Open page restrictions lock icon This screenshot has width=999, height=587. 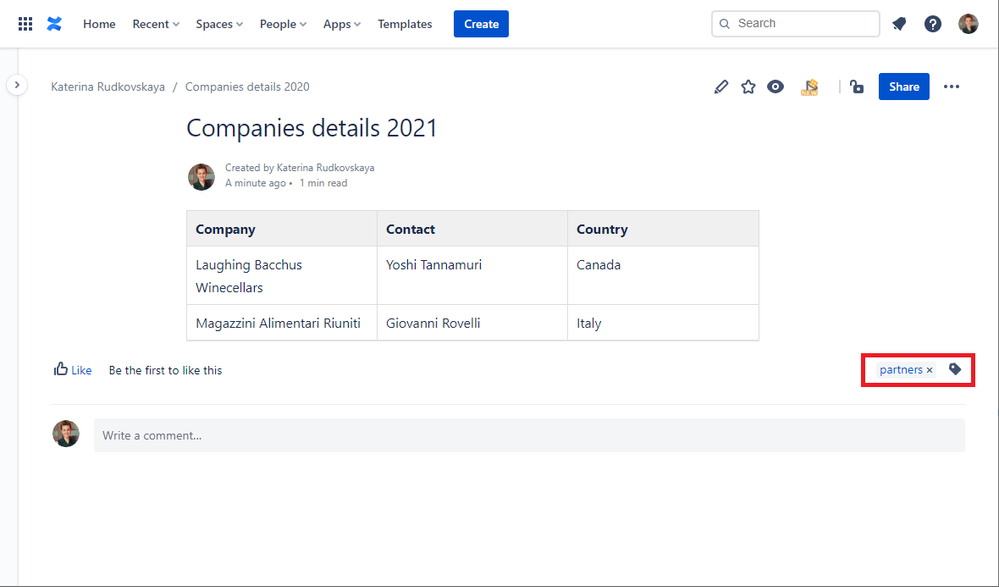[x=857, y=87]
